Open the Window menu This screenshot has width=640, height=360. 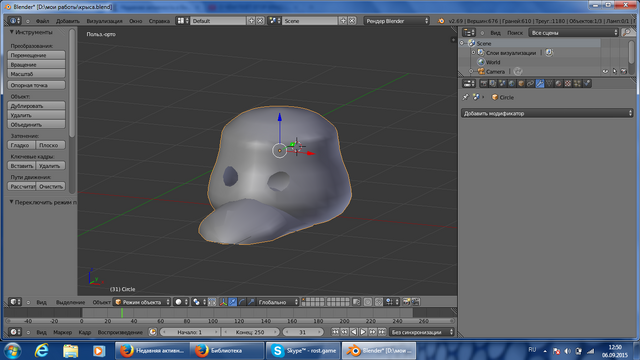point(136,20)
